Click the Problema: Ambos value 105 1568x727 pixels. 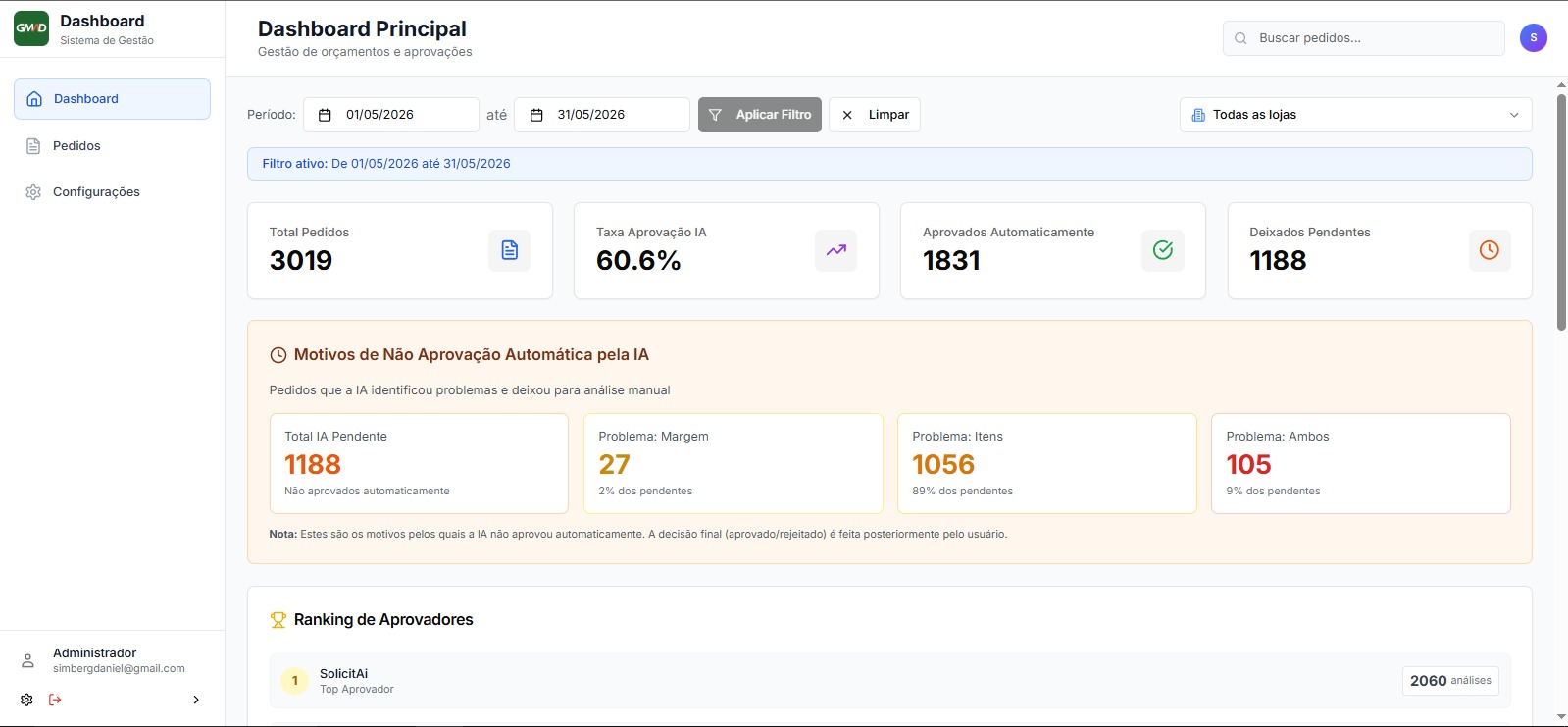(x=1248, y=464)
